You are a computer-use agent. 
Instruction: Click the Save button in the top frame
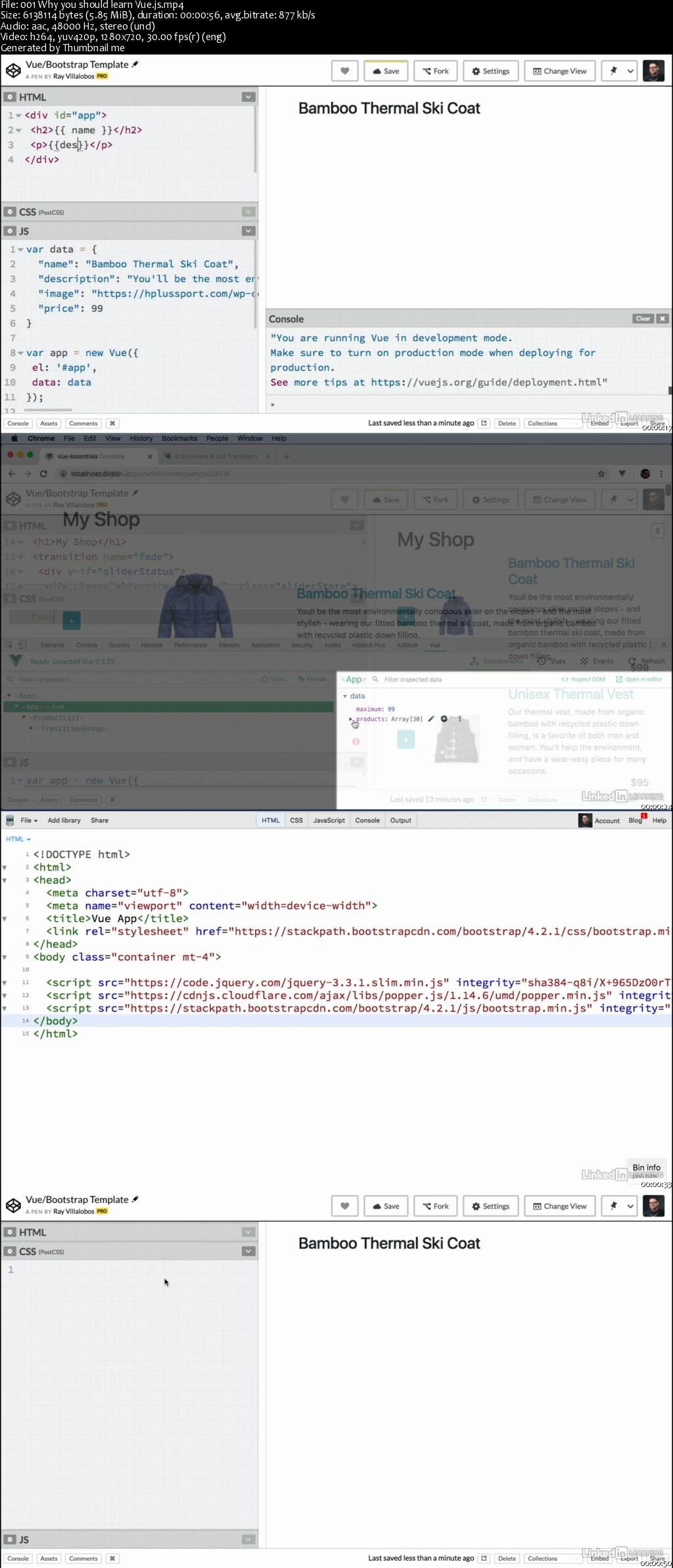click(386, 71)
